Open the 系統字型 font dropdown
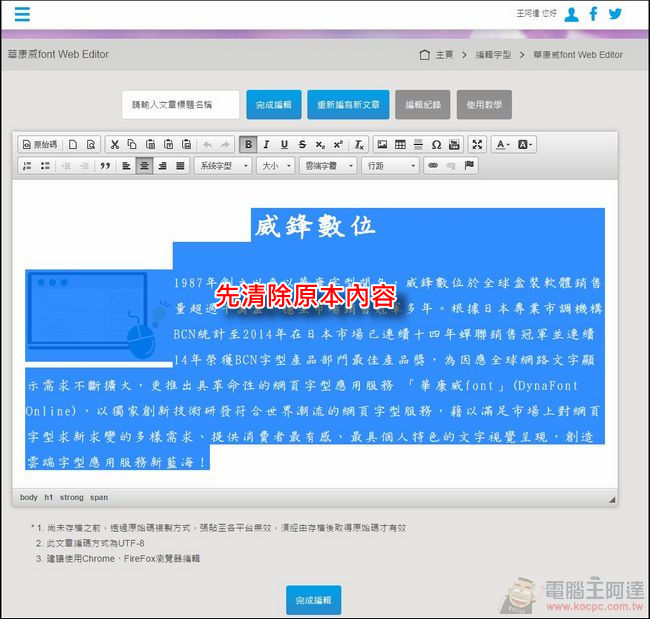 pos(223,166)
